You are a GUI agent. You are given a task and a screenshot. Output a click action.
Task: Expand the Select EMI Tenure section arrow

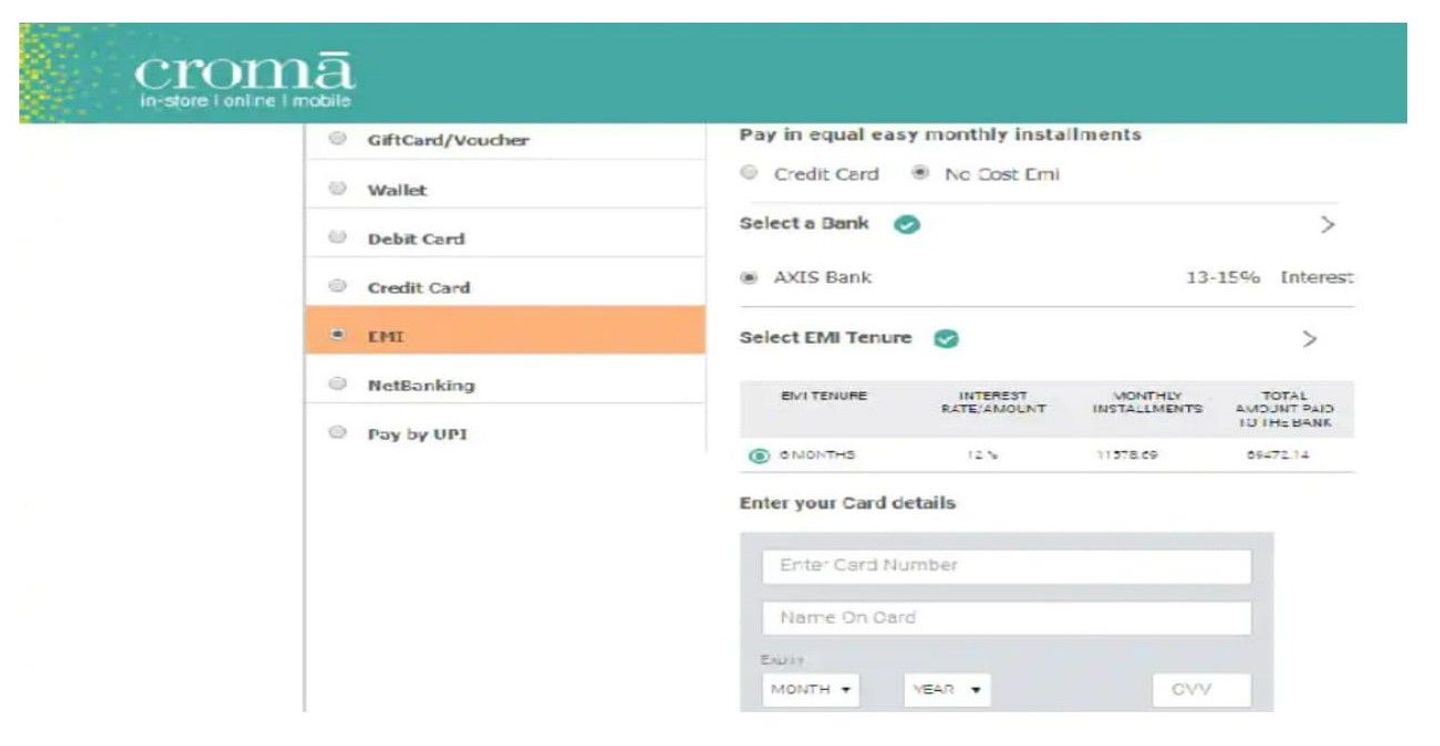(x=1310, y=339)
